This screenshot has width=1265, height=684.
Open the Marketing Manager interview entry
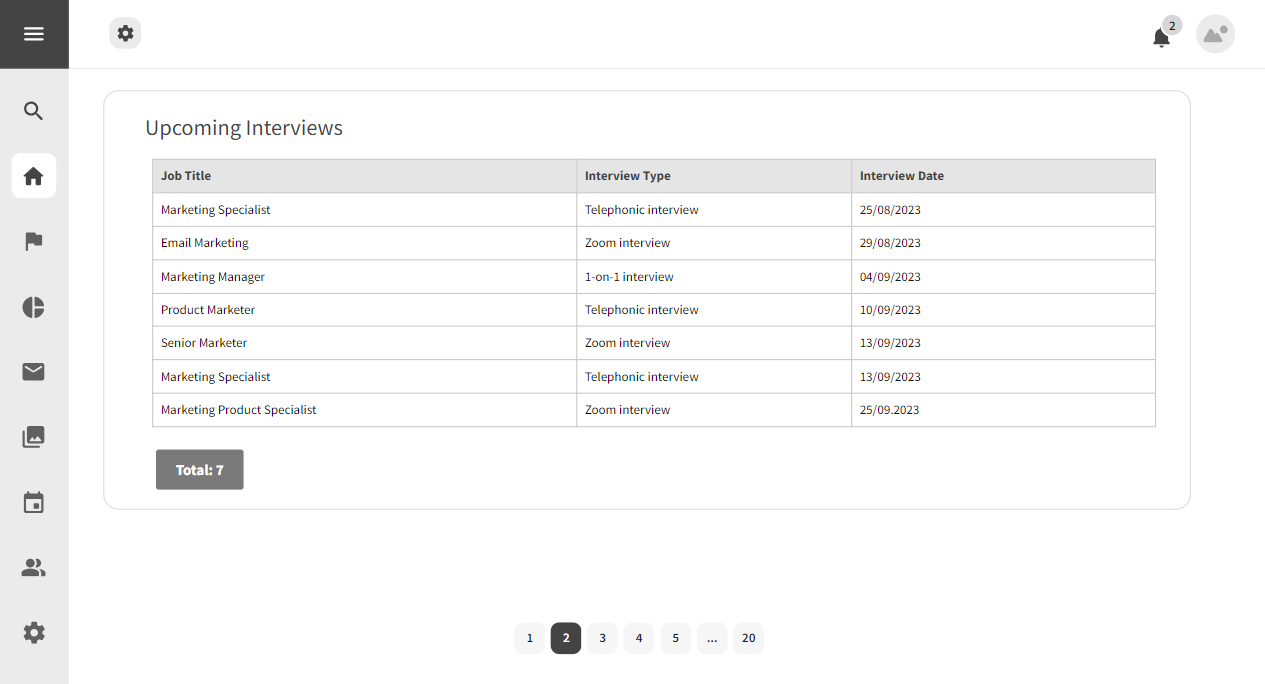pyautogui.click(x=212, y=276)
